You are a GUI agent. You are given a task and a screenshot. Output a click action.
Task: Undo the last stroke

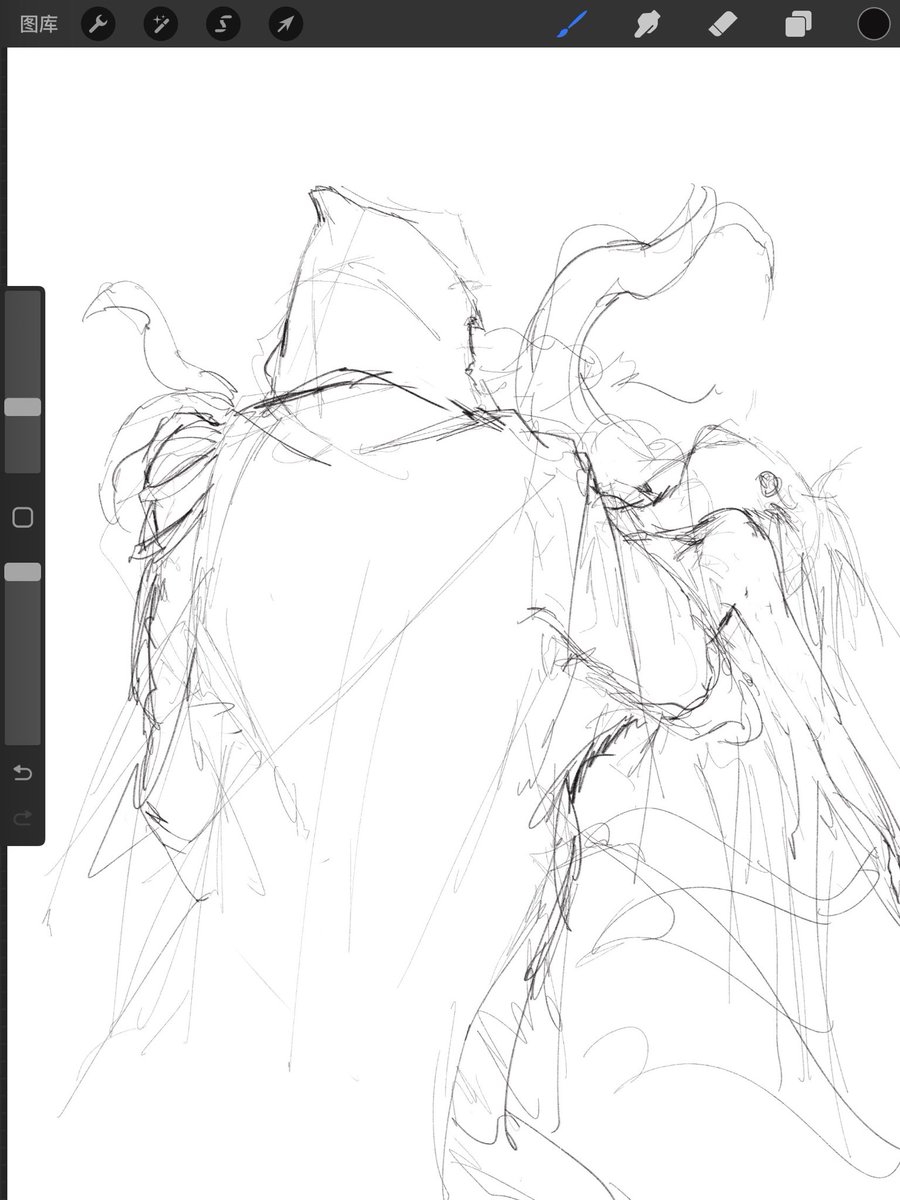(22, 773)
